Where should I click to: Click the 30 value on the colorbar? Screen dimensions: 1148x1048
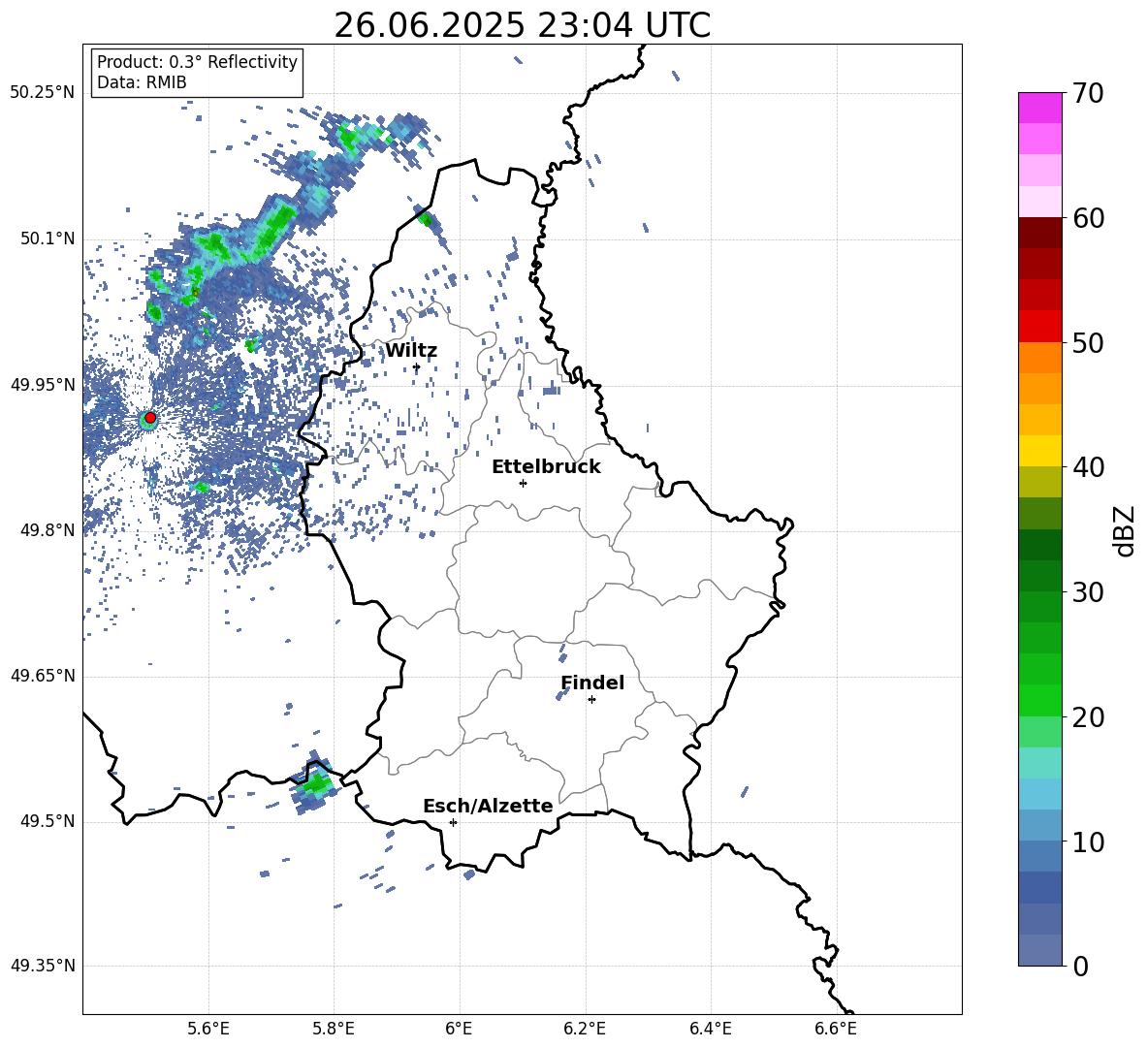click(x=1088, y=592)
